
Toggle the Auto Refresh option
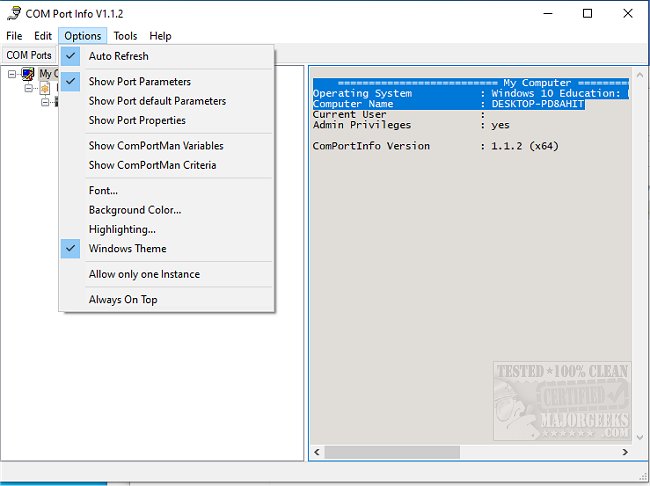(119, 56)
